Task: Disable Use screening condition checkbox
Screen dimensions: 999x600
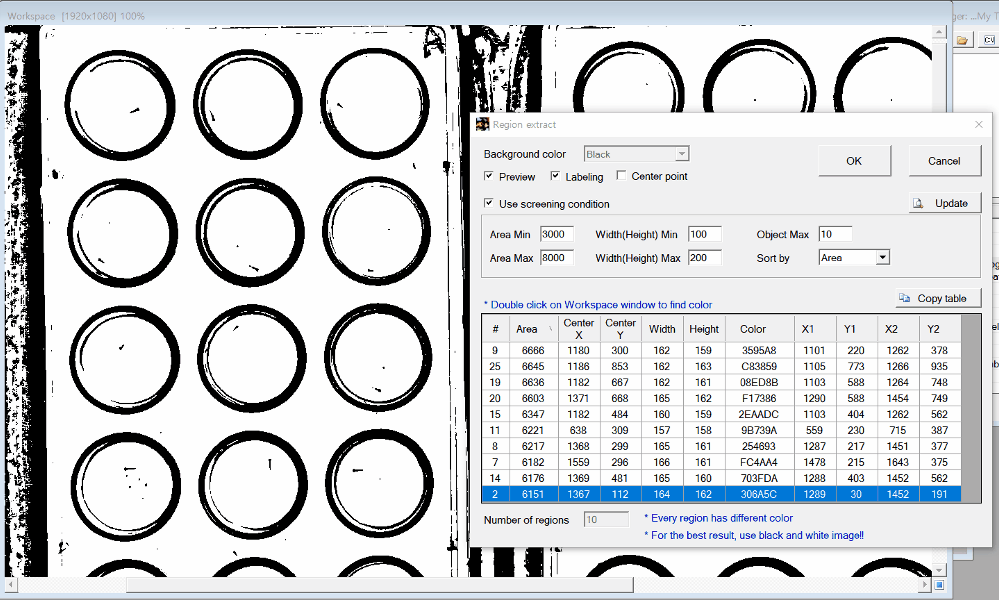Action: (489, 204)
